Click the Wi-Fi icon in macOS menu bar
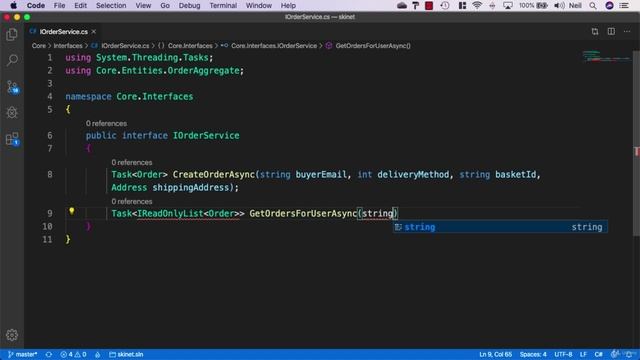640x360 pixels. point(477,5)
